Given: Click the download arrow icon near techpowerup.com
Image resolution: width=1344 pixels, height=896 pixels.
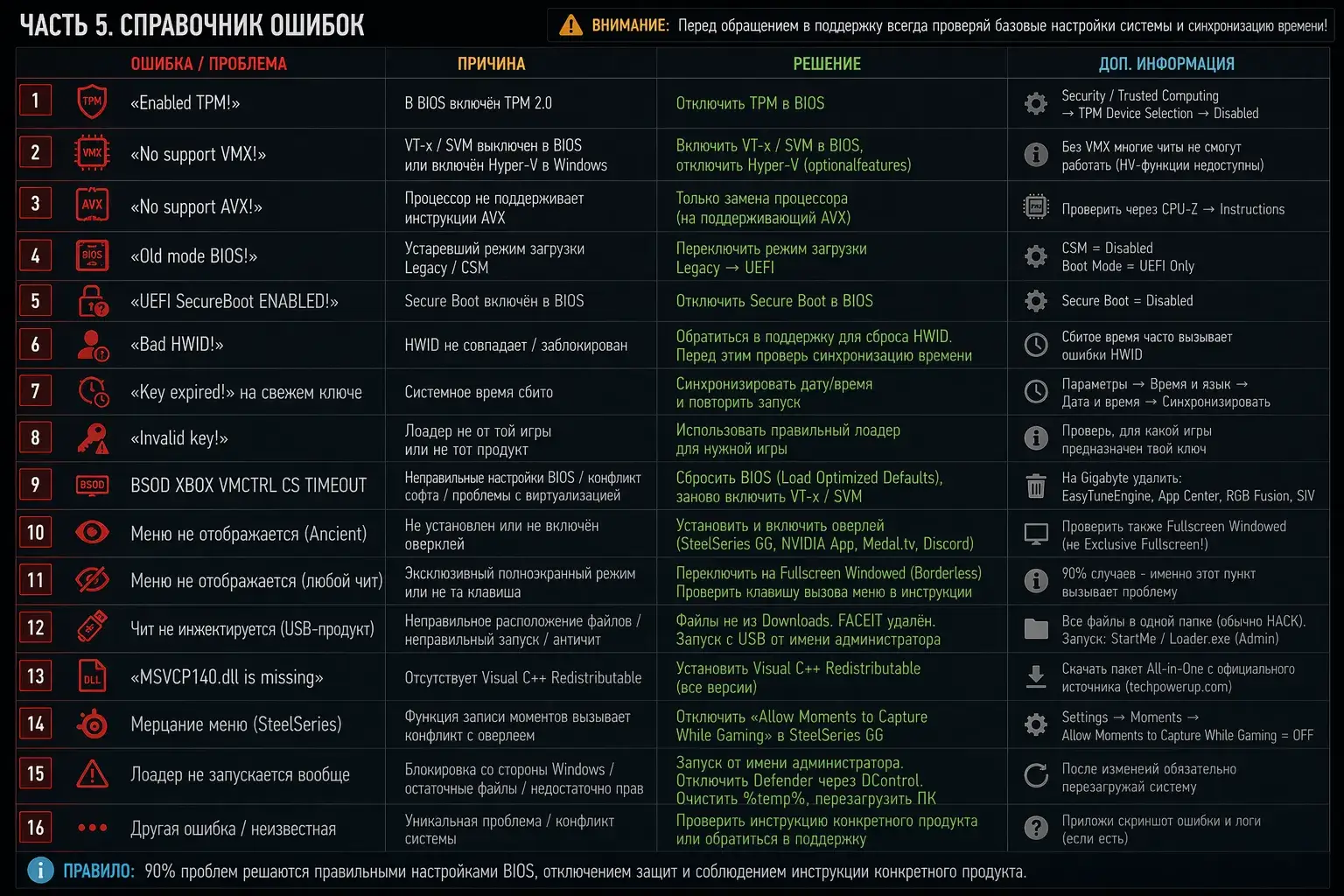Looking at the screenshot, I should pyautogui.click(x=1036, y=676).
